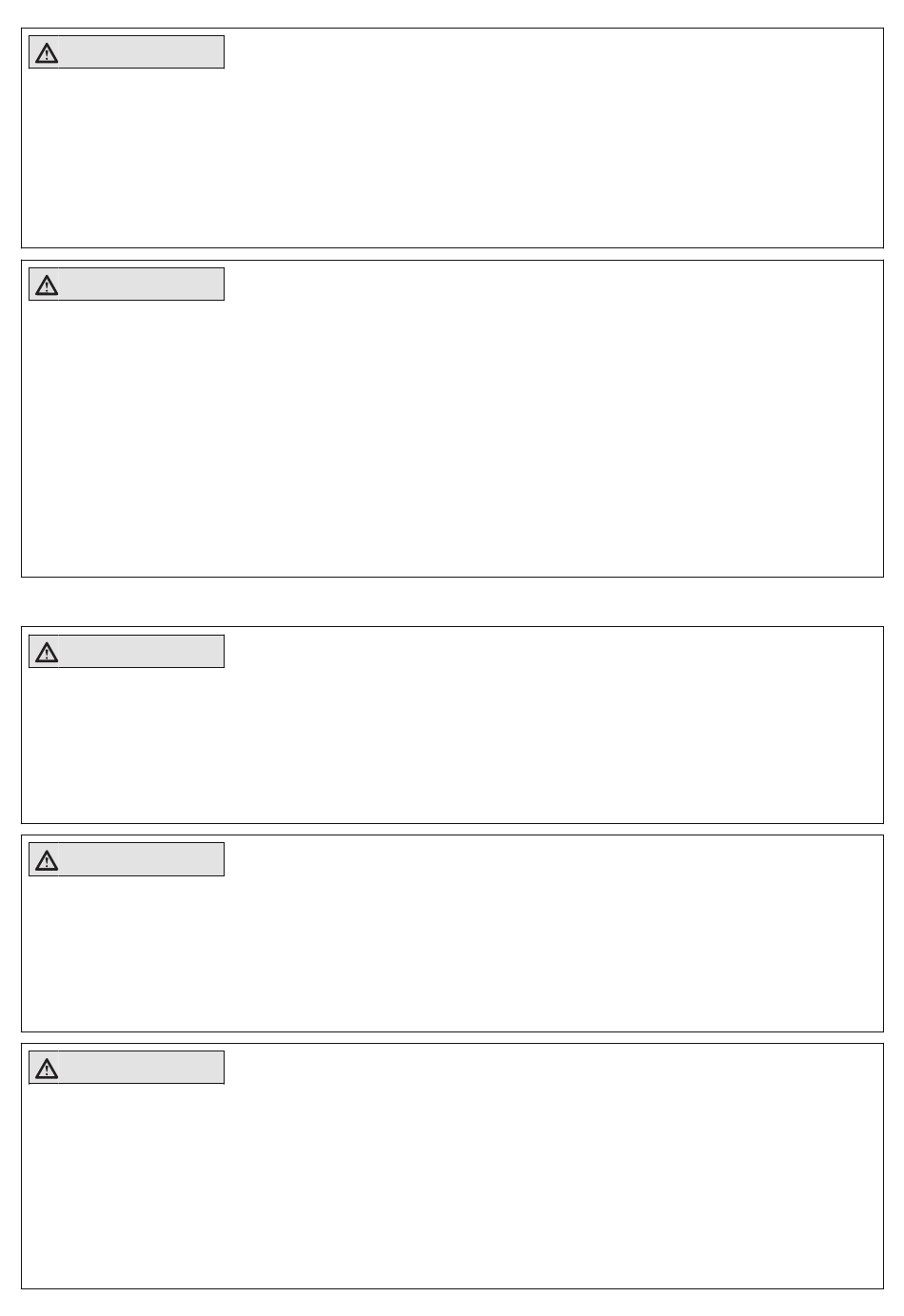Click the gray label field of the topmost warning box
The image size is (904, 1316).
[127, 52]
